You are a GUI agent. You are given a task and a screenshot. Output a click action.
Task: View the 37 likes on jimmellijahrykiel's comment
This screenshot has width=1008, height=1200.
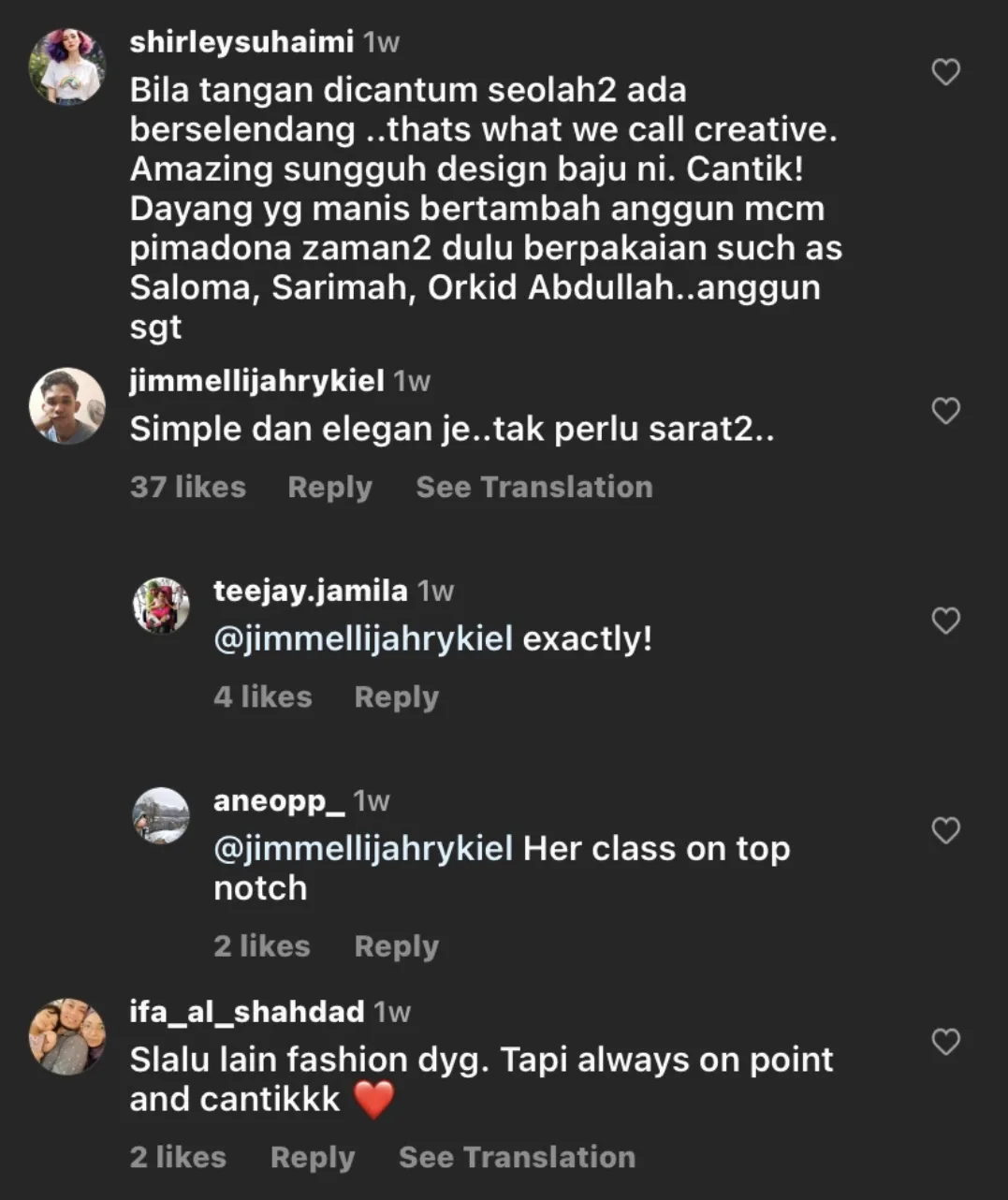[x=188, y=488]
